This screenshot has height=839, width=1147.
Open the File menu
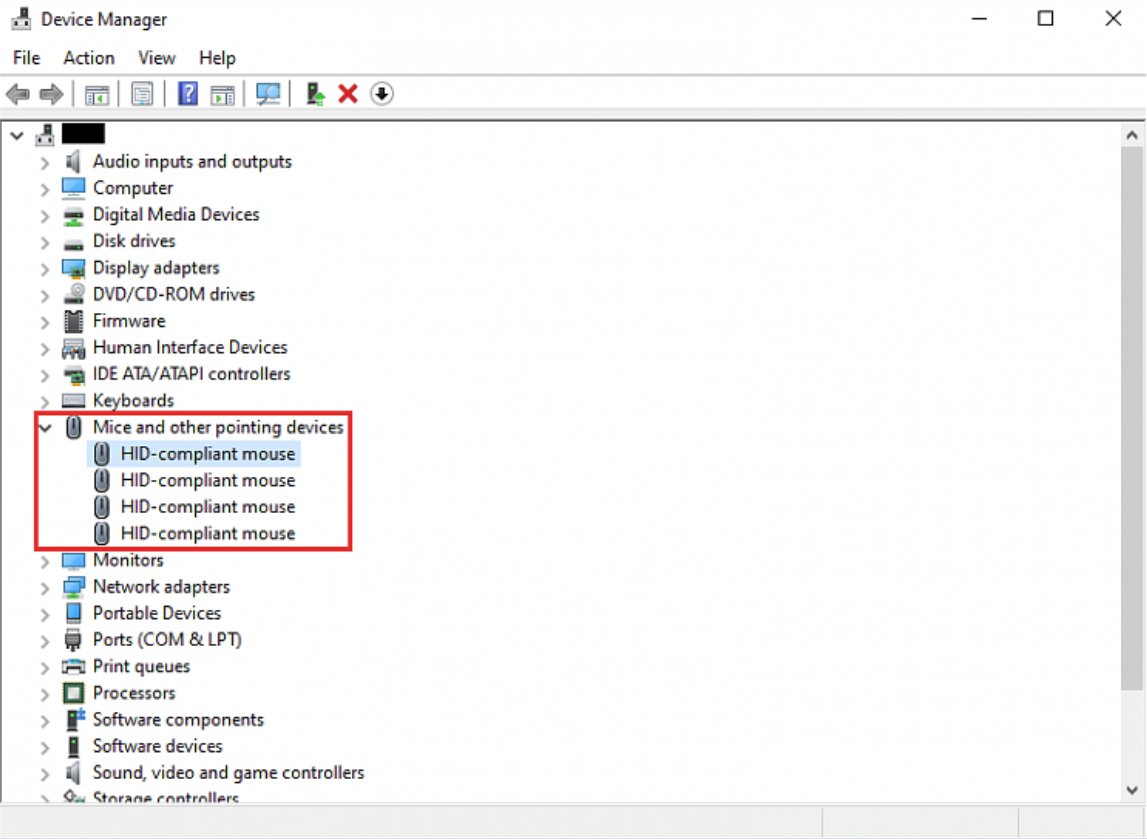tap(27, 58)
